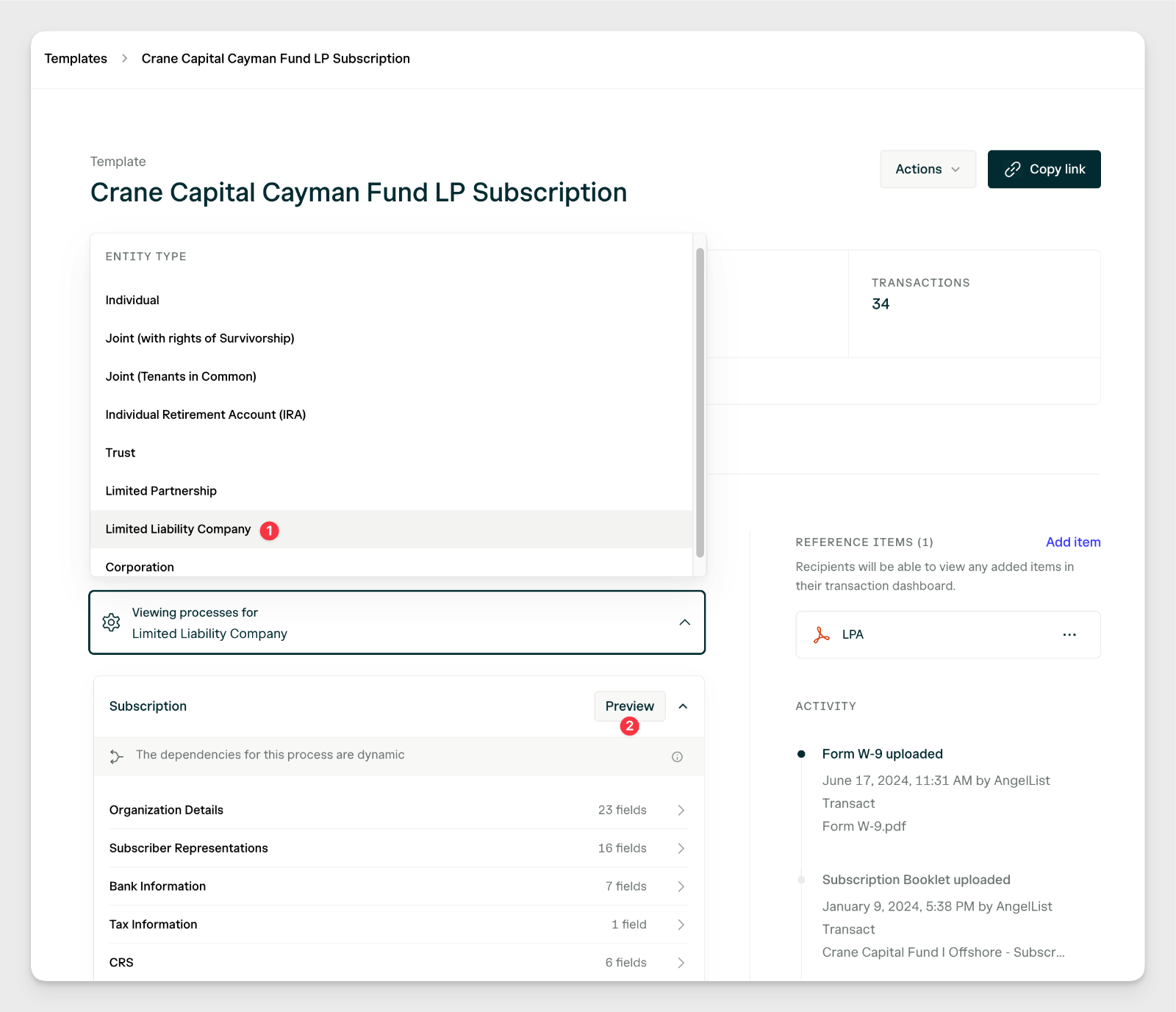
Task: Click Form W-9.pdf file name
Action: 864,827
